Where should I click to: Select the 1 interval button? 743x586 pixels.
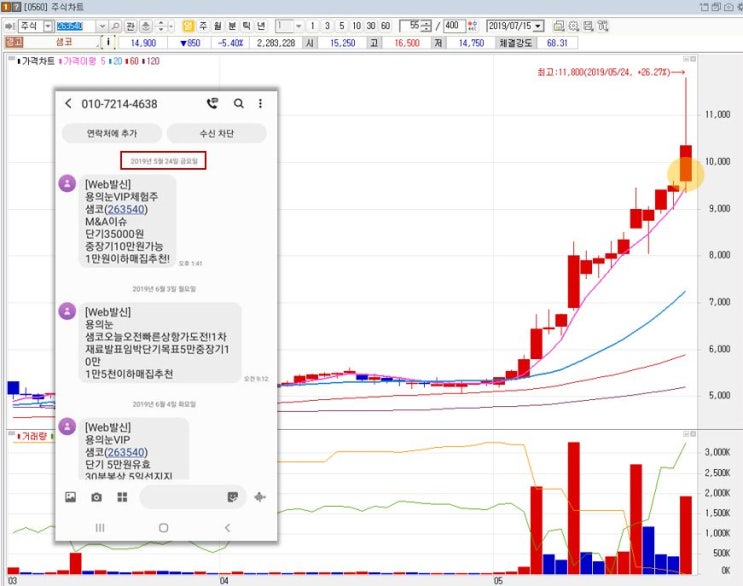312,26
